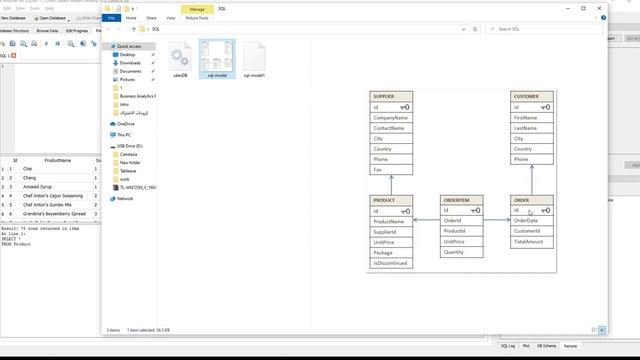Switch to Database Structure tab
Image resolution: width=640 pixels, height=360 pixels.
coord(15,31)
